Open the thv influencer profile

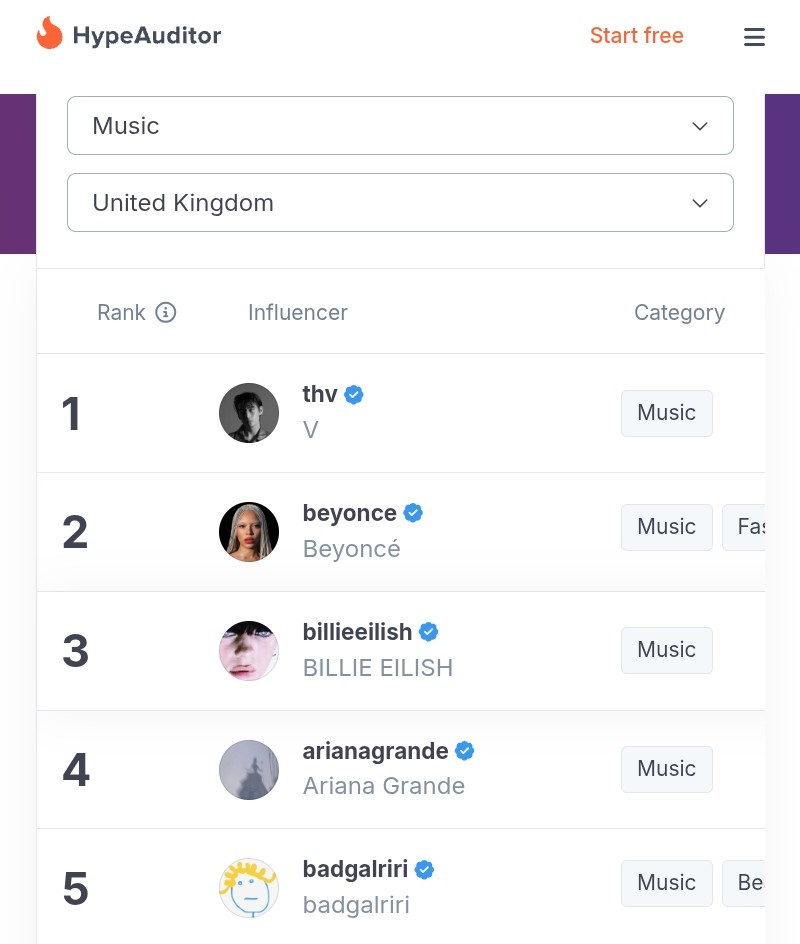pos(319,394)
